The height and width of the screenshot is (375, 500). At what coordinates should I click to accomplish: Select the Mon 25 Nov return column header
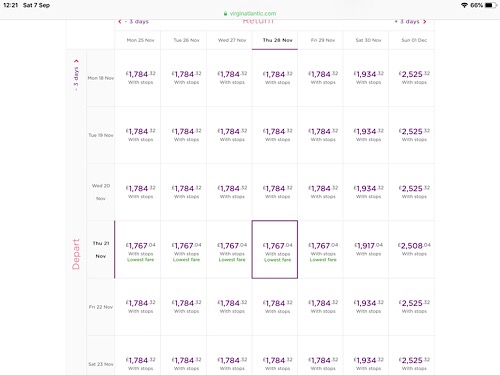click(138, 40)
